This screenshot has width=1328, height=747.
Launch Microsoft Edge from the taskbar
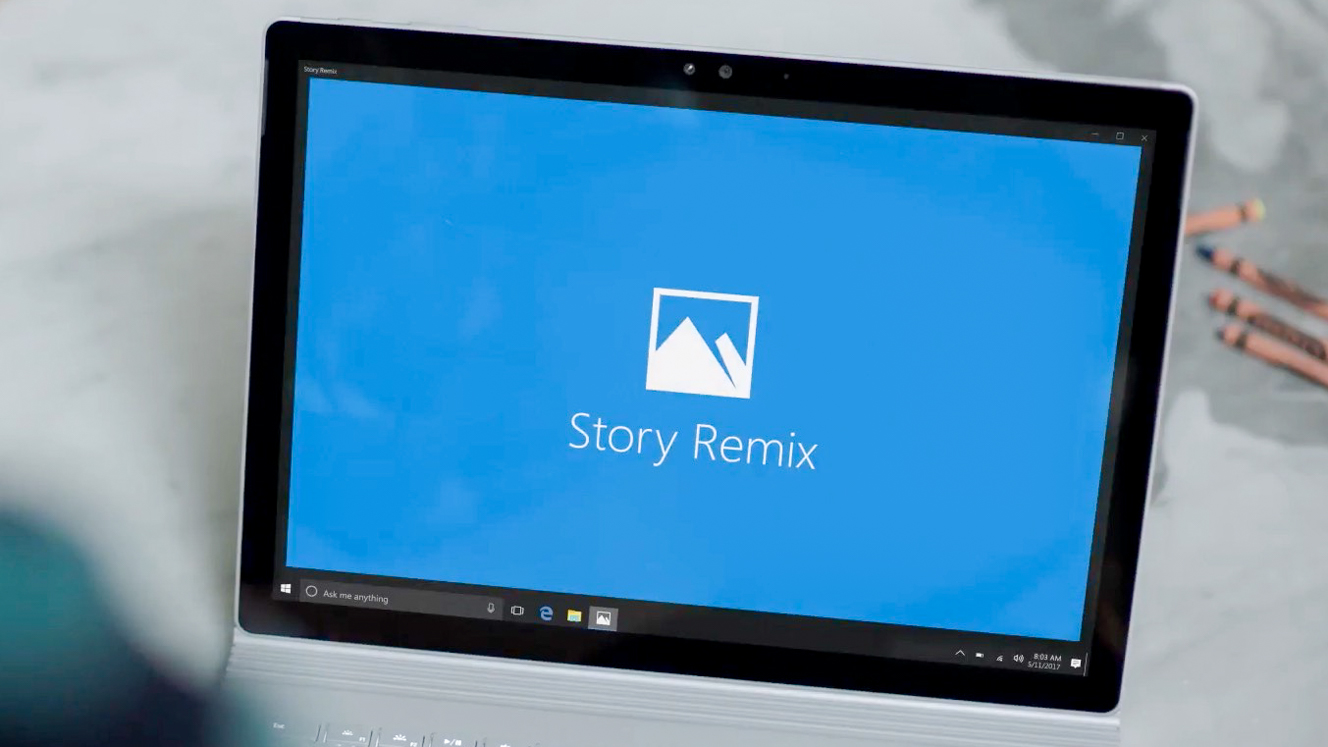(x=546, y=613)
